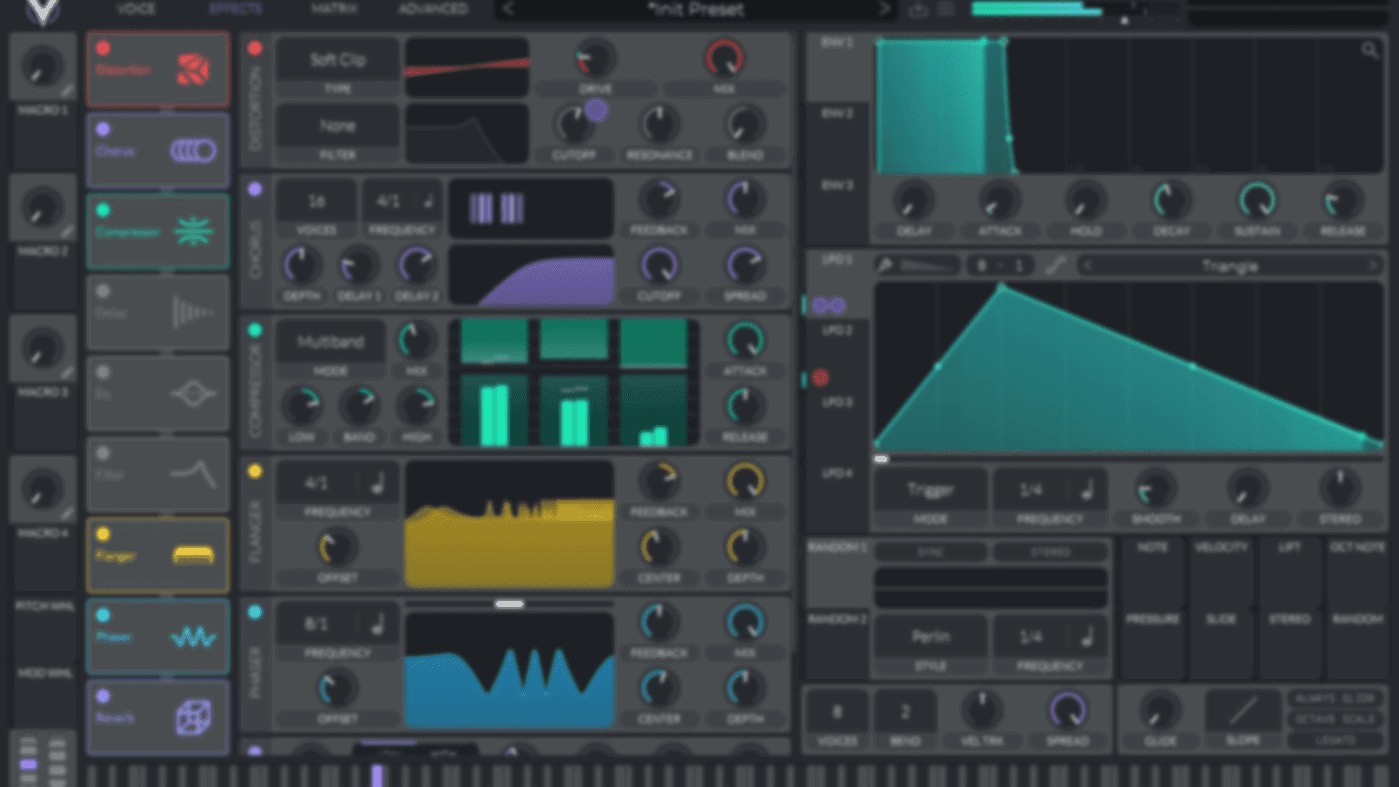Click the Flanger effect icon in the list
This screenshot has height=787, width=1399.
point(193,555)
